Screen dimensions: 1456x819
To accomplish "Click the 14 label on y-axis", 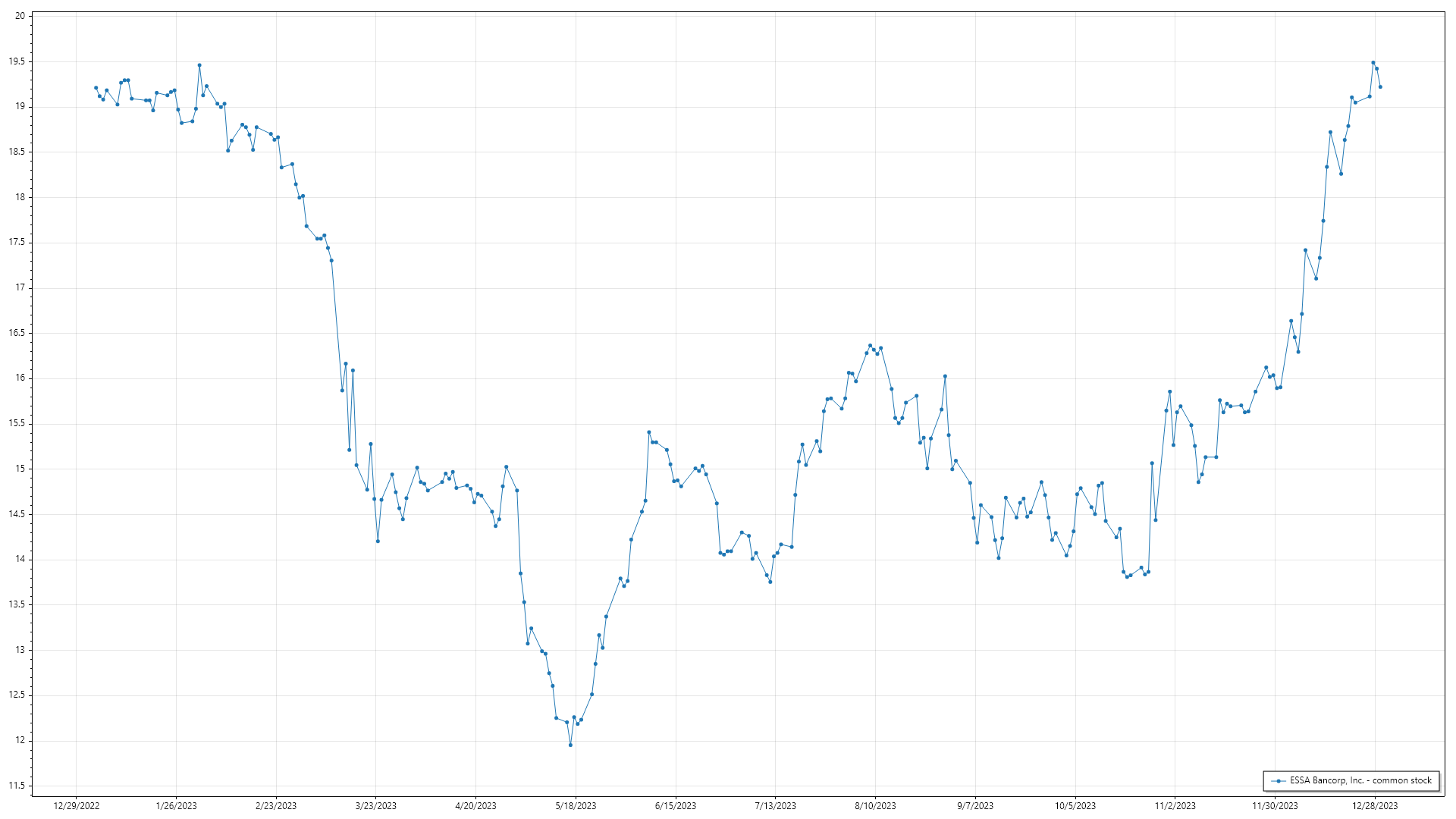I will (x=20, y=560).
